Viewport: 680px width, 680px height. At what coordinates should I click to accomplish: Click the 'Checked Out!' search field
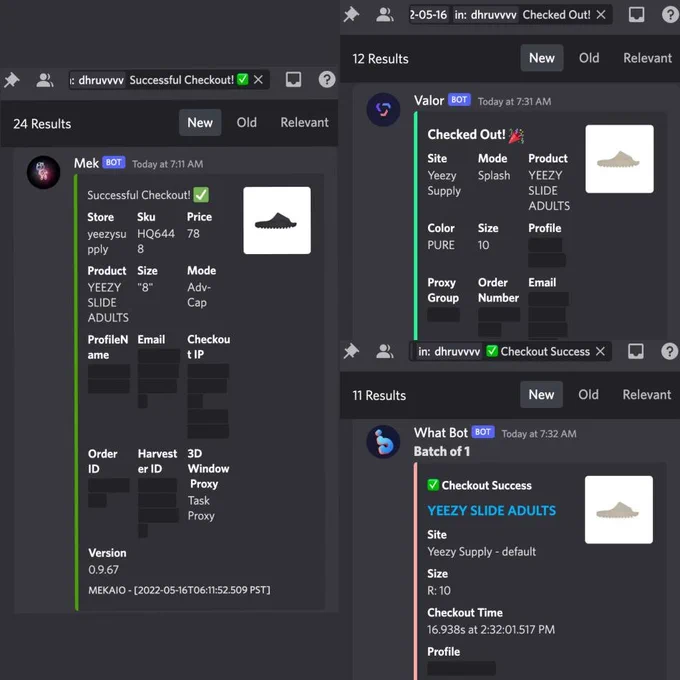pos(510,15)
